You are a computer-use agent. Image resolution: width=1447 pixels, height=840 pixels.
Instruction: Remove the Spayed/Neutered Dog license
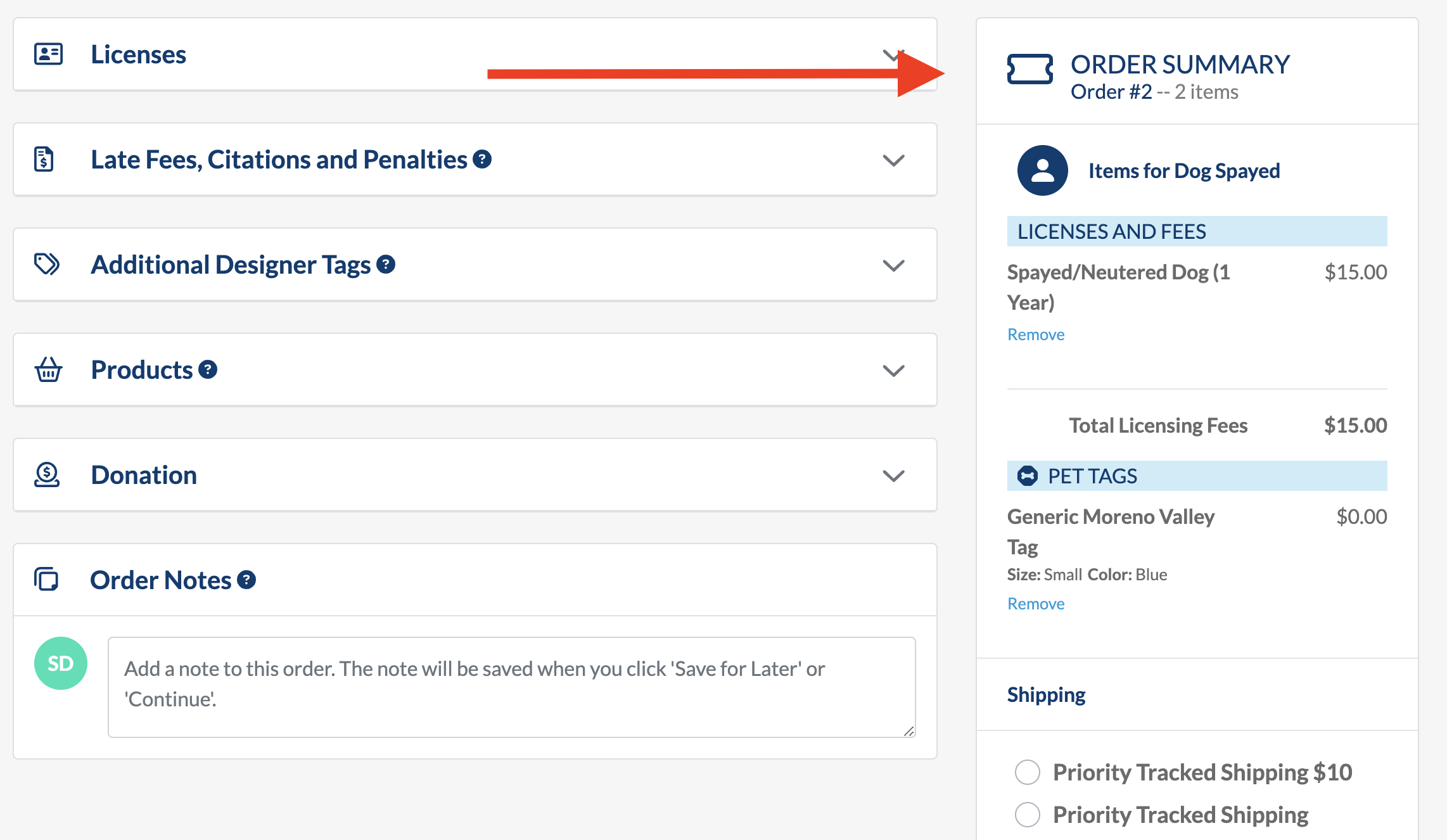coord(1035,334)
